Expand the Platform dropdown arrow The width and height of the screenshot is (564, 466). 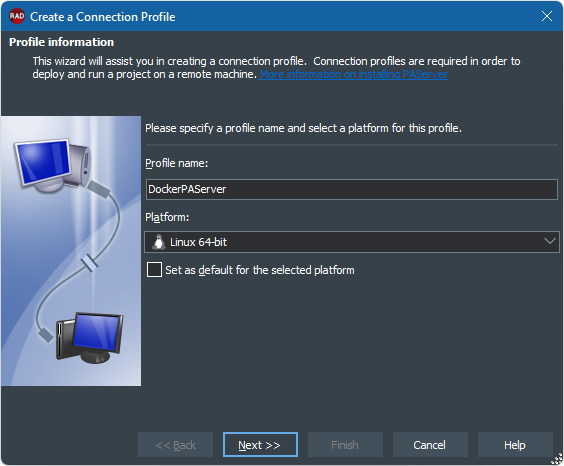coord(550,242)
